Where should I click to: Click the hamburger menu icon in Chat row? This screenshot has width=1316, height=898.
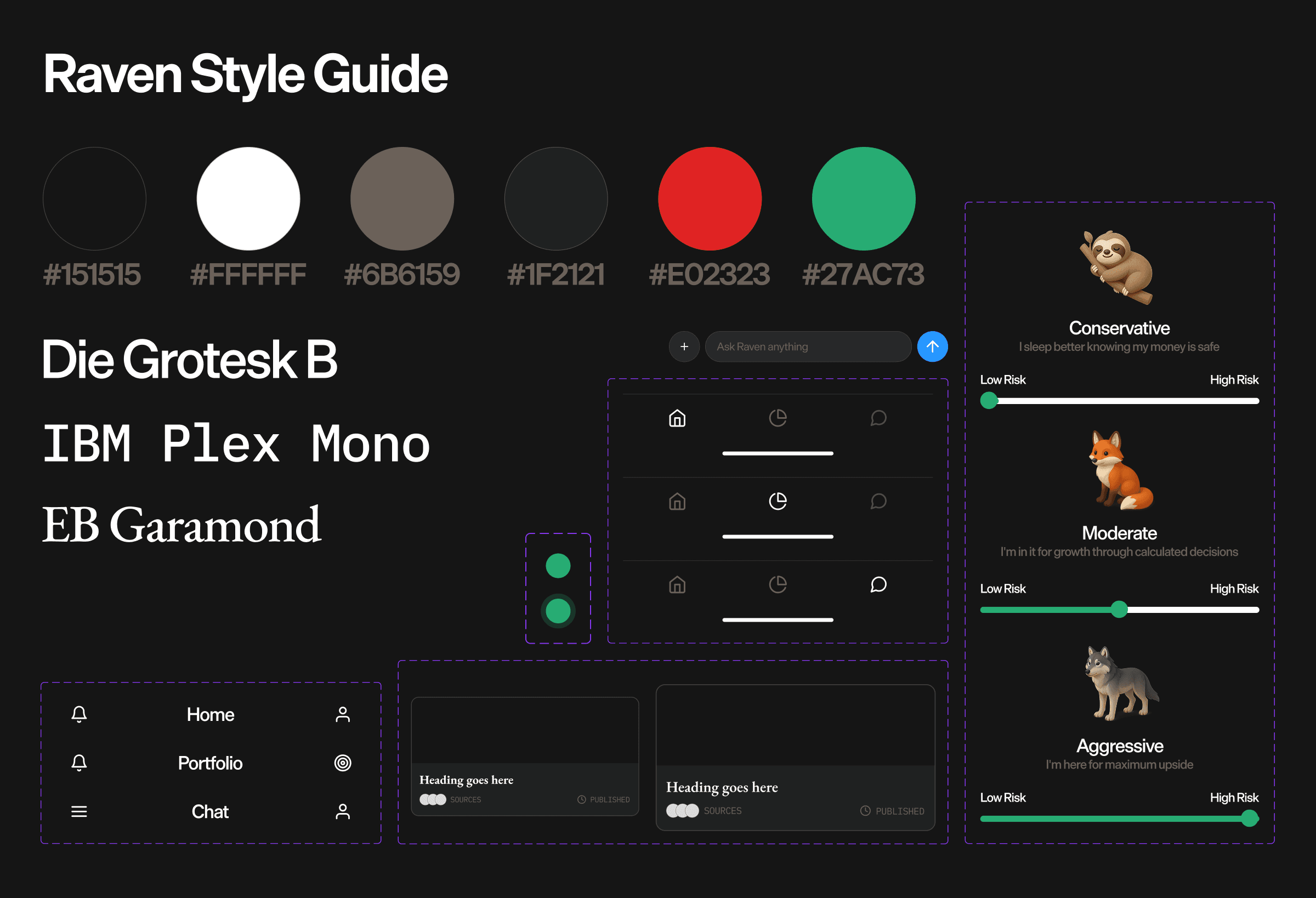(x=80, y=811)
